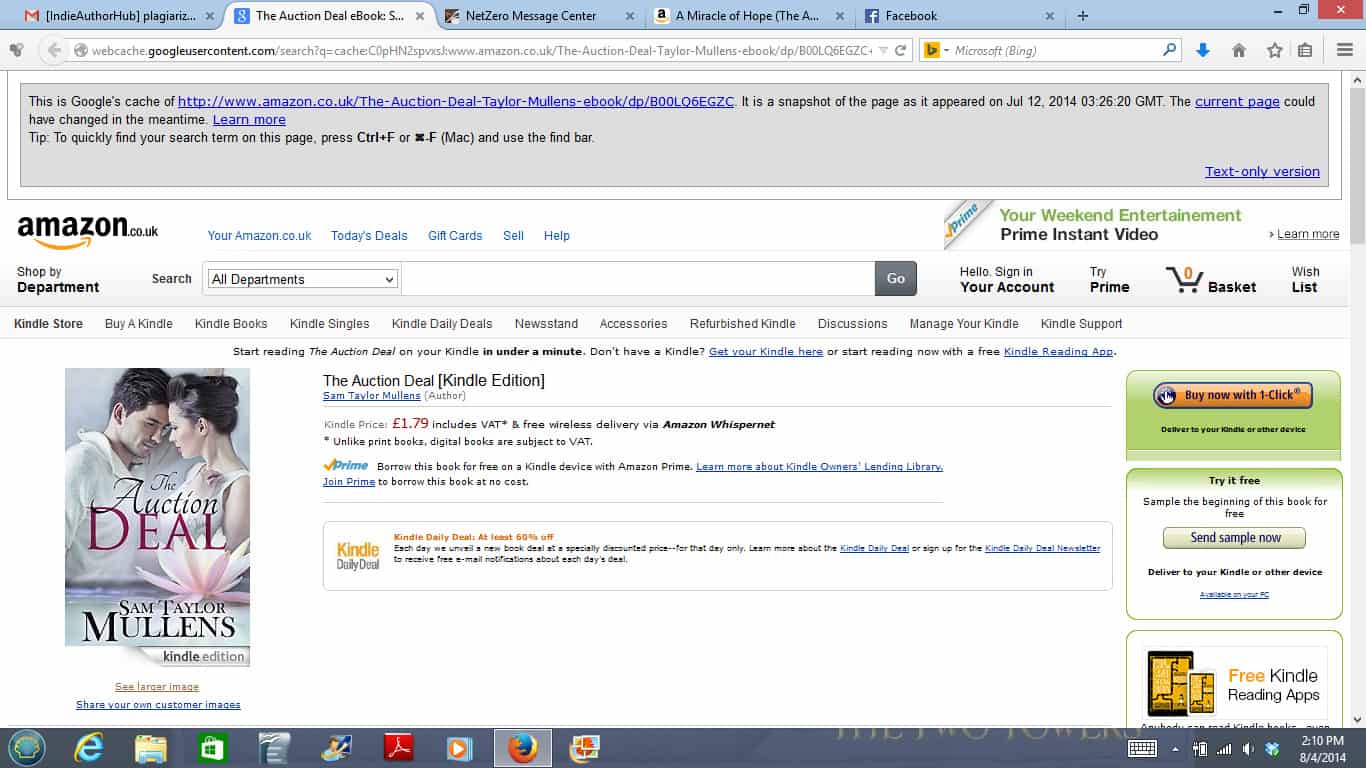This screenshot has height=768, width=1366.
Task: Open Kindle Reading App link
Action: click(x=1058, y=351)
